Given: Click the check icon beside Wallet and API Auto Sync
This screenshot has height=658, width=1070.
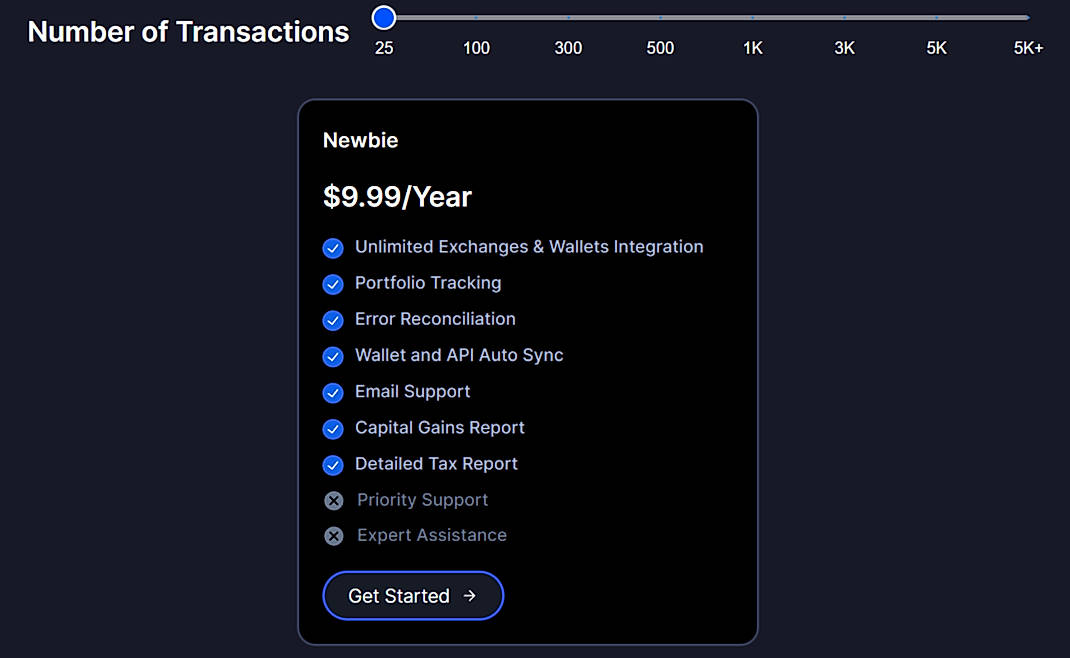Looking at the screenshot, I should pos(333,356).
